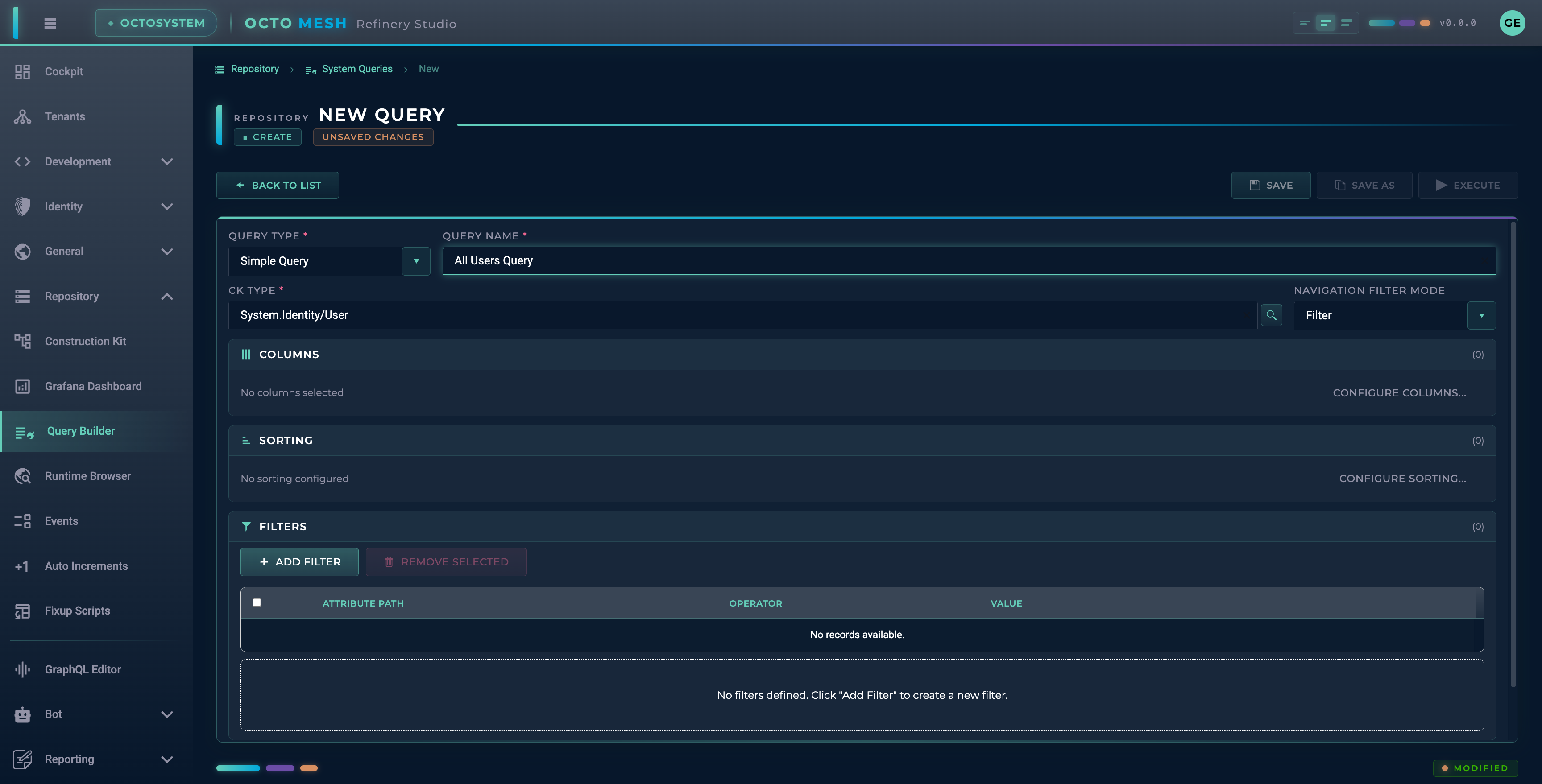1542x784 pixels.
Task: Click the Grafana Dashboard chart icon
Action: pyautogui.click(x=23, y=386)
